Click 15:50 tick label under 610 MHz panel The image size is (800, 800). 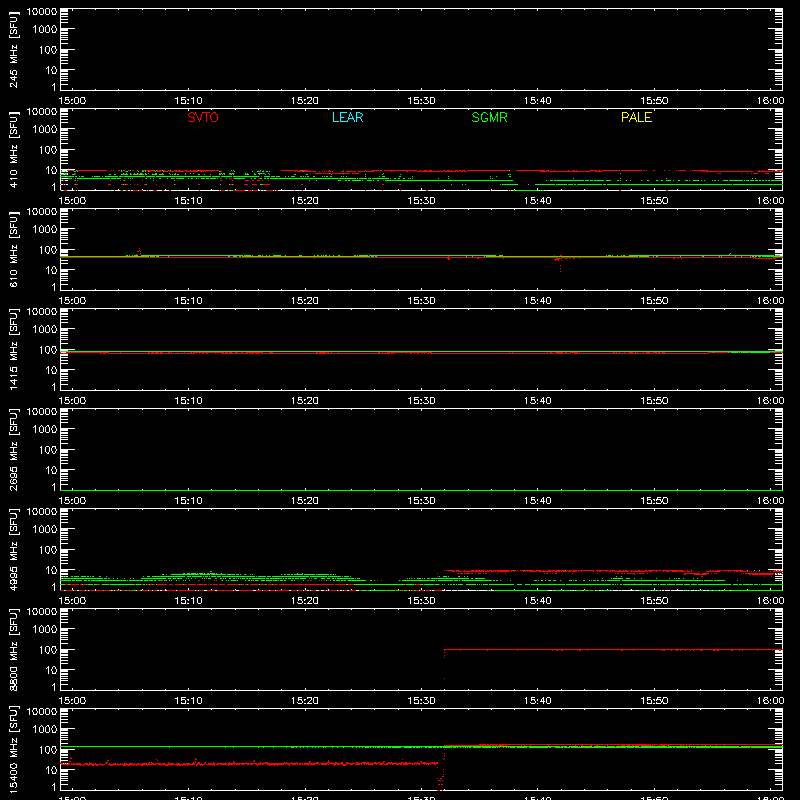(654, 301)
